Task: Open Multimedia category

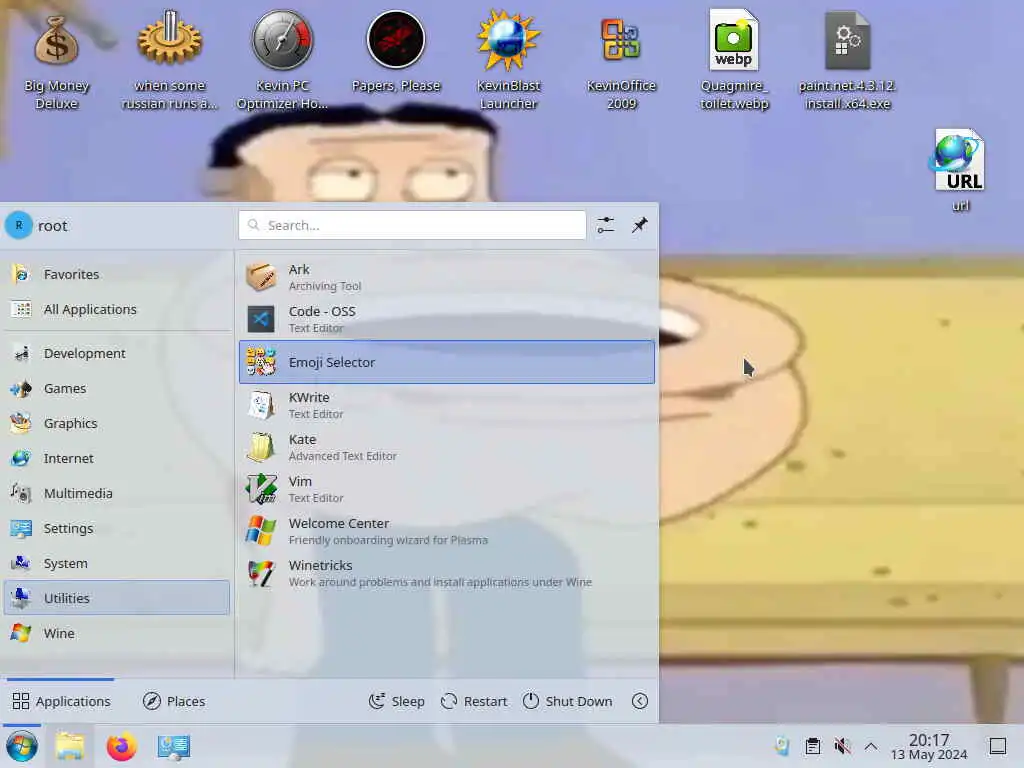Action: pos(117,493)
